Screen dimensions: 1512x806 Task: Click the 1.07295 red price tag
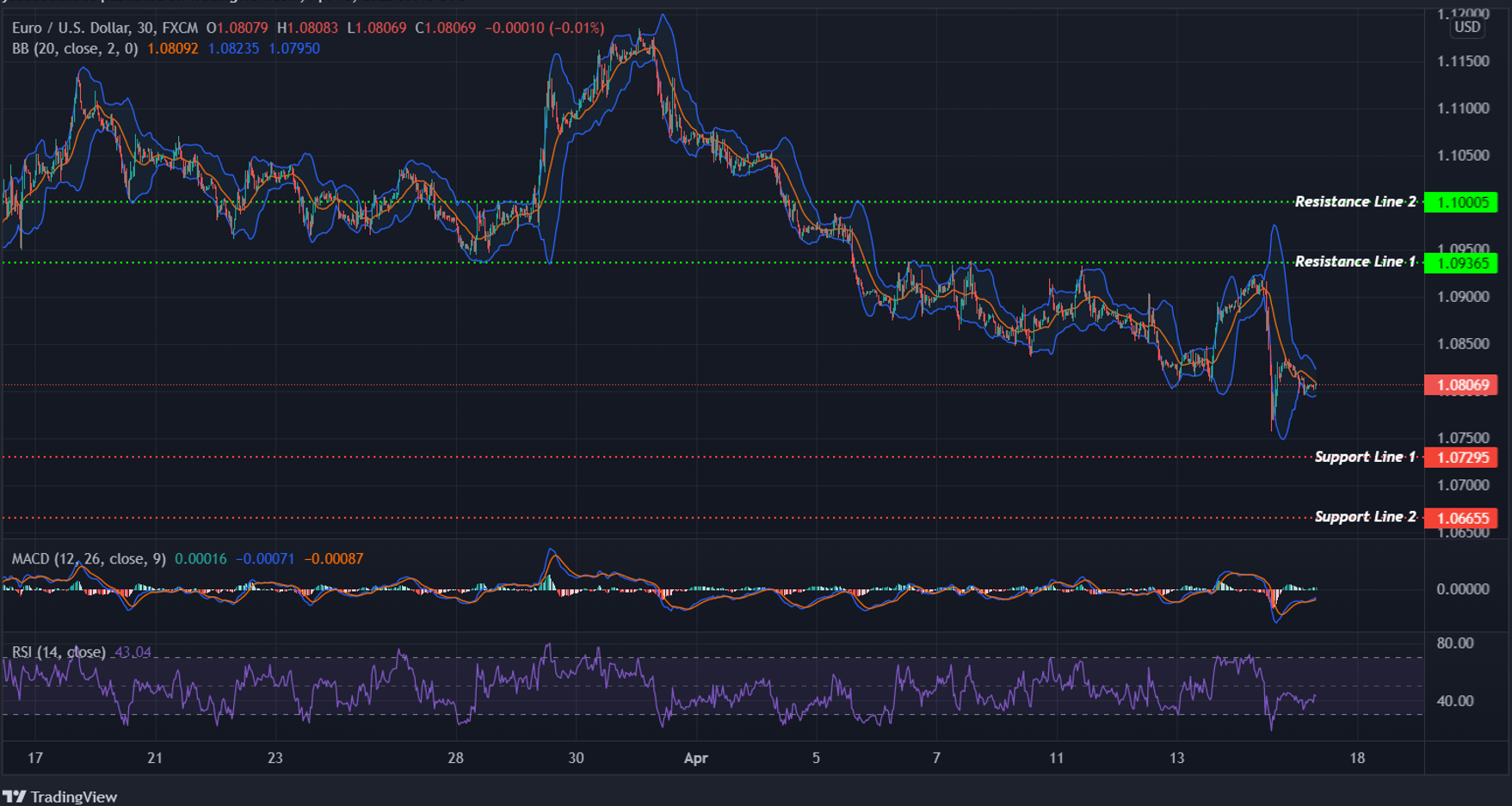click(1461, 458)
